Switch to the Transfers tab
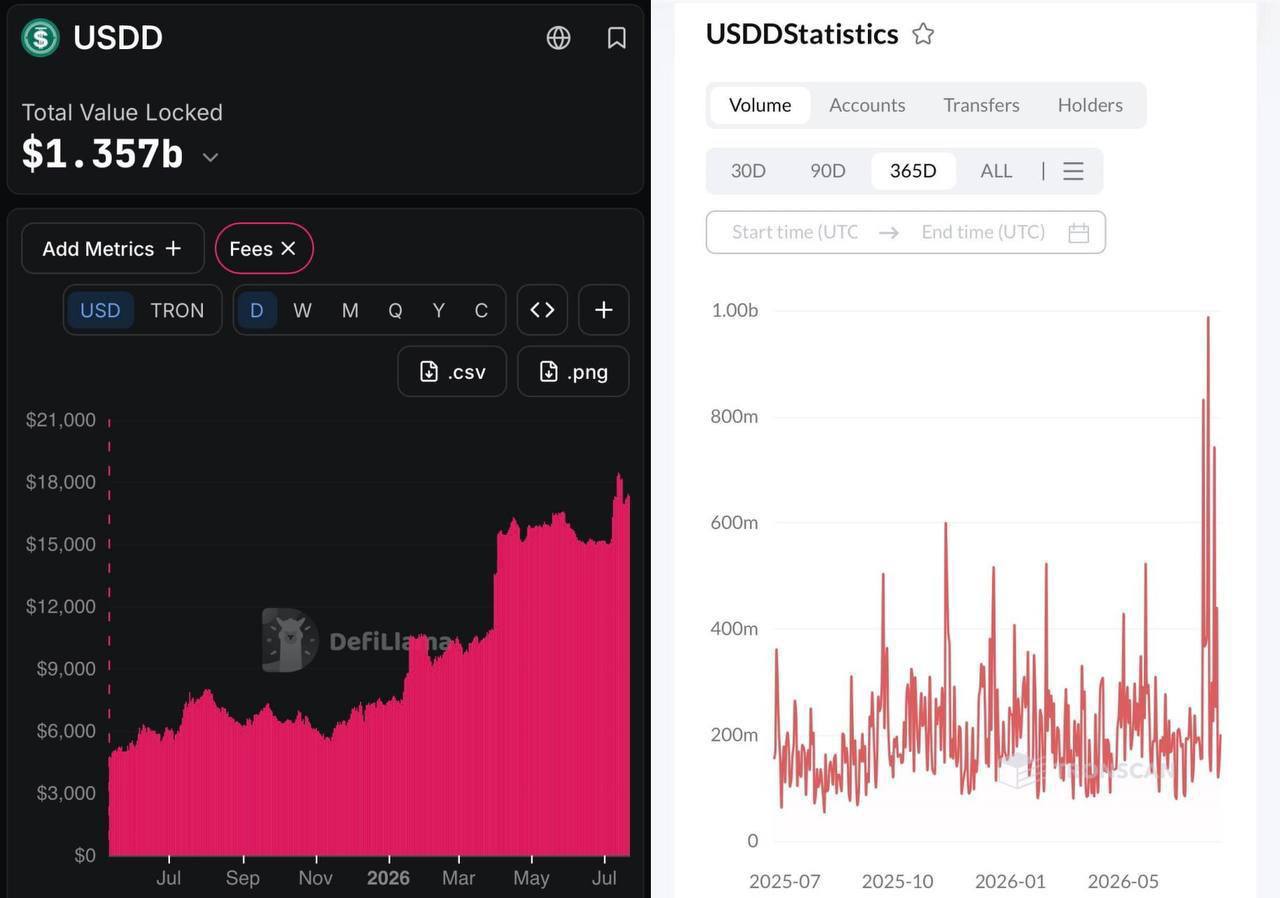Image resolution: width=1280 pixels, height=898 pixels. click(981, 105)
